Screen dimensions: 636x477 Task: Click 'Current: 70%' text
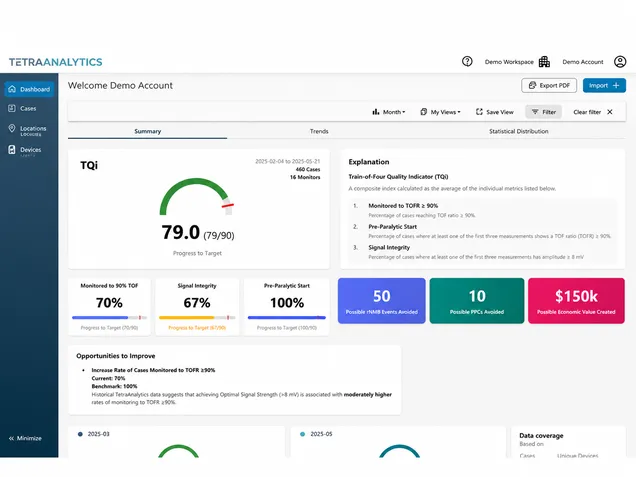tap(108, 378)
